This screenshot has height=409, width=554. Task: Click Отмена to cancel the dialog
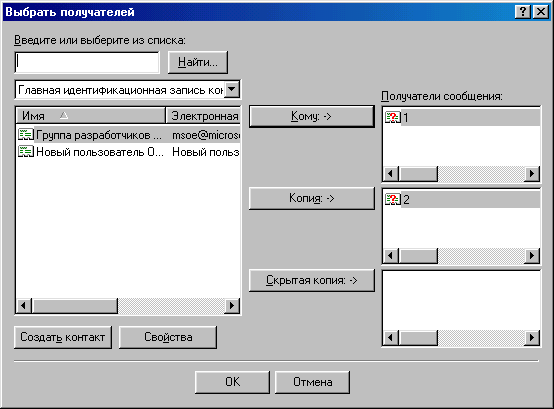click(x=312, y=382)
